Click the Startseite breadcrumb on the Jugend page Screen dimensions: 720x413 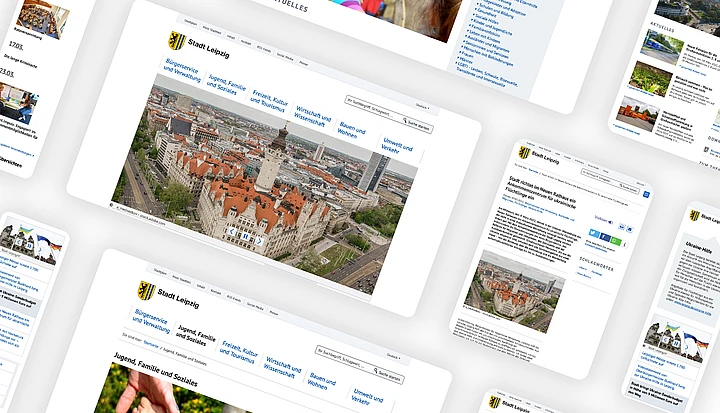click(x=151, y=344)
